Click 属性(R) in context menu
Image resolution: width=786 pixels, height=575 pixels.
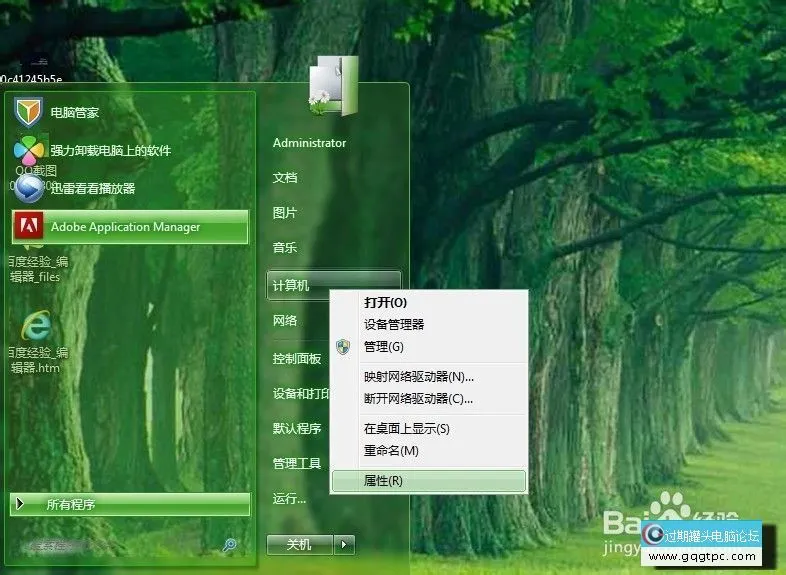[x=429, y=481]
